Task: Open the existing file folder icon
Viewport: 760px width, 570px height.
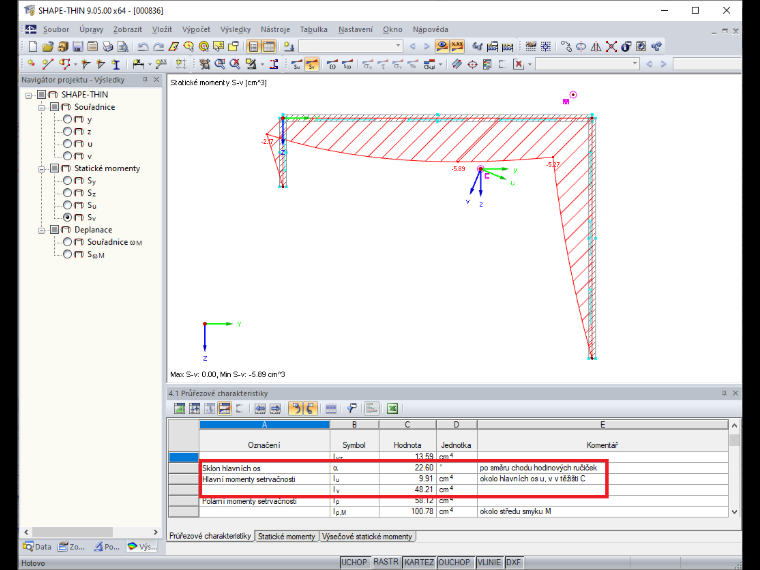Action: point(48,47)
